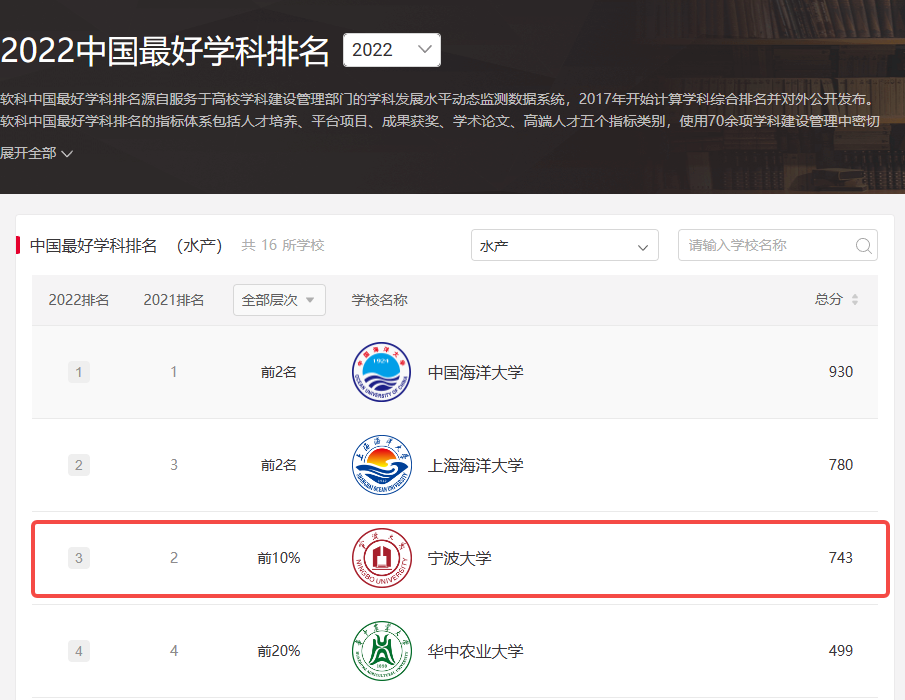Expand full description via 展开全部

pyautogui.click(x=36, y=154)
